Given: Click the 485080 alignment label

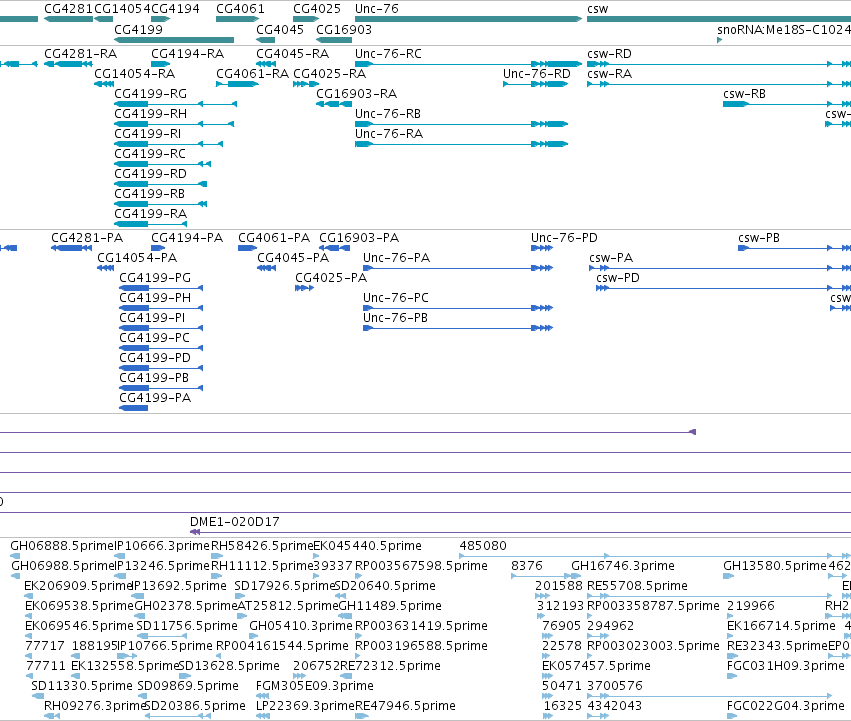Looking at the screenshot, I should [x=483, y=546].
